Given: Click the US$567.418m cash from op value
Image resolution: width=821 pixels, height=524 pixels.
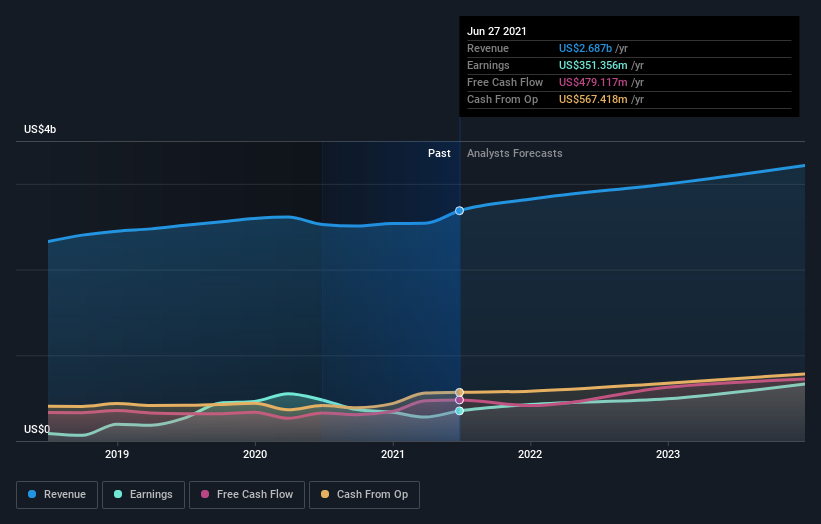Looking at the screenshot, I should point(593,99).
